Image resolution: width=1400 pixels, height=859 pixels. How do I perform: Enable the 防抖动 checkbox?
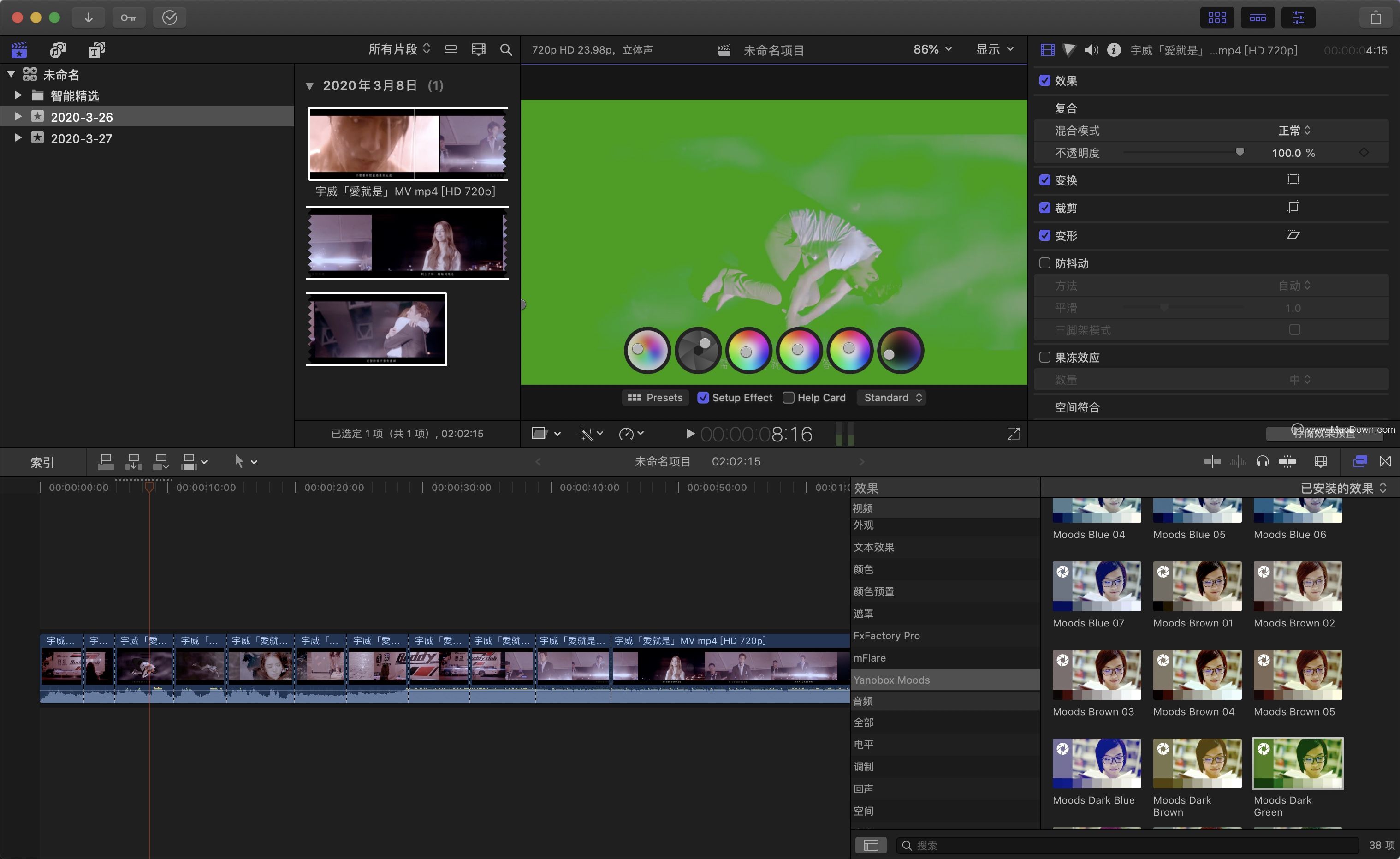[x=1045, y=262]
